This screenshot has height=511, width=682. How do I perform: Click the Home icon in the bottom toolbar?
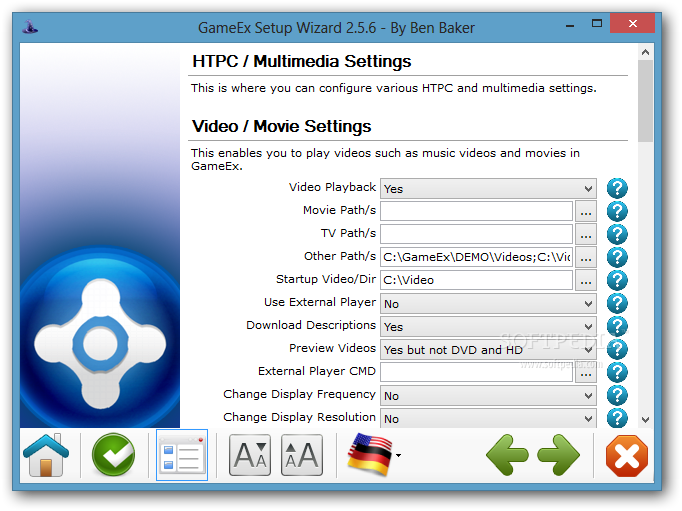tap(46, 455)
